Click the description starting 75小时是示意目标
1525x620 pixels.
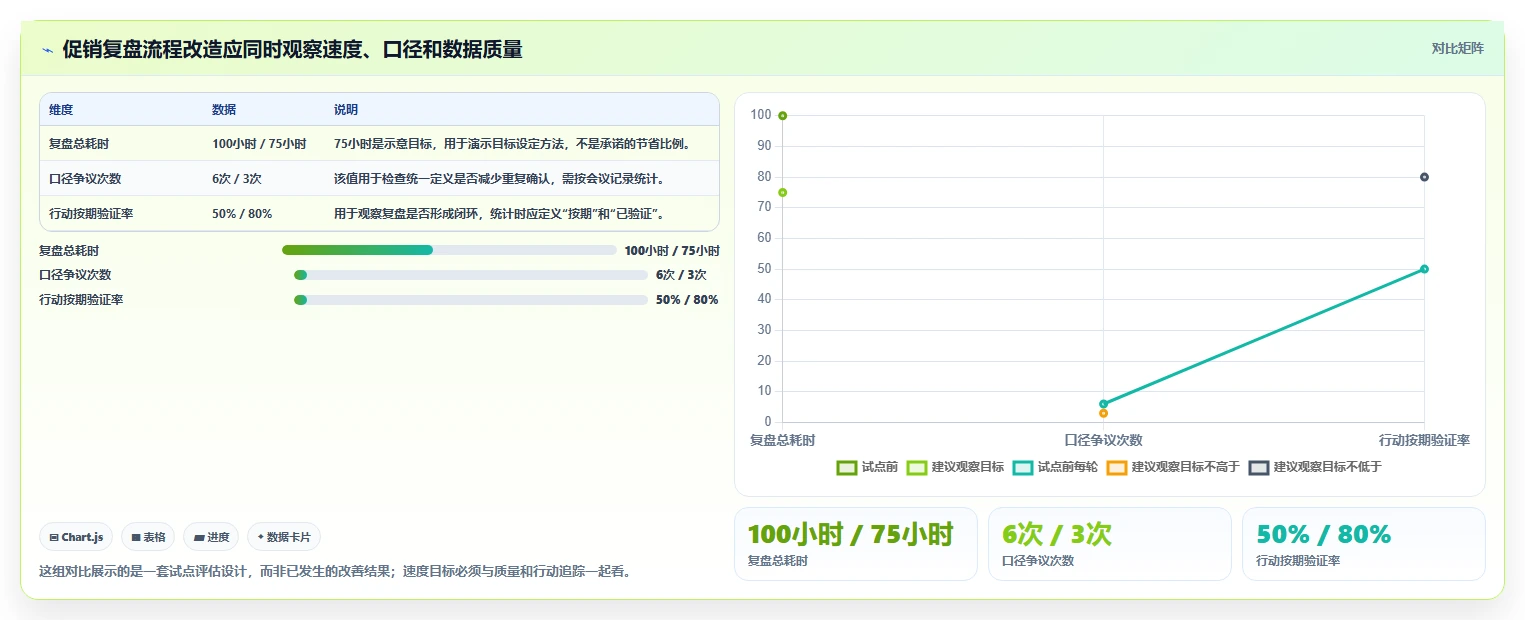click(x=512, y=144)
